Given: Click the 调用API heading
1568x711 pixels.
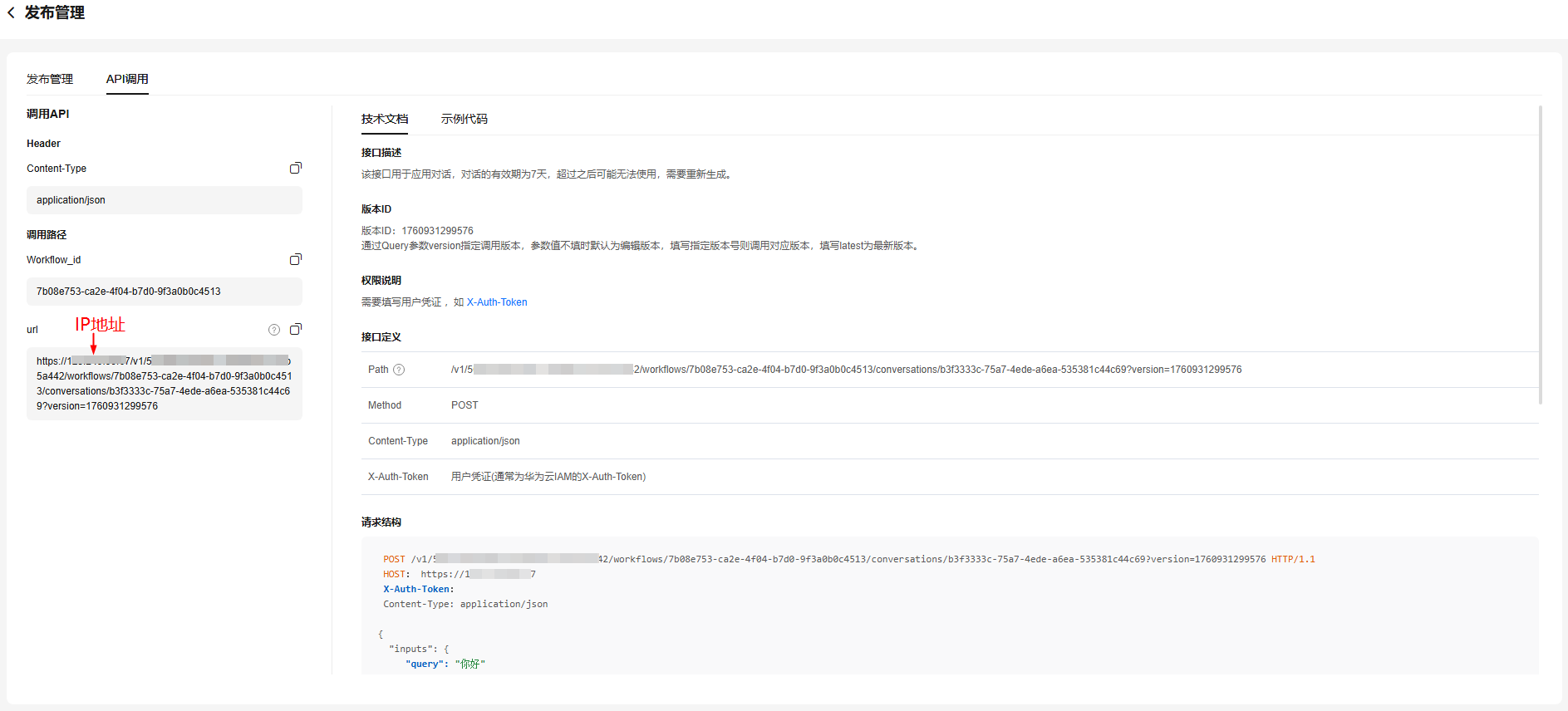Looking at the screenshot, I should coord(48,114).
